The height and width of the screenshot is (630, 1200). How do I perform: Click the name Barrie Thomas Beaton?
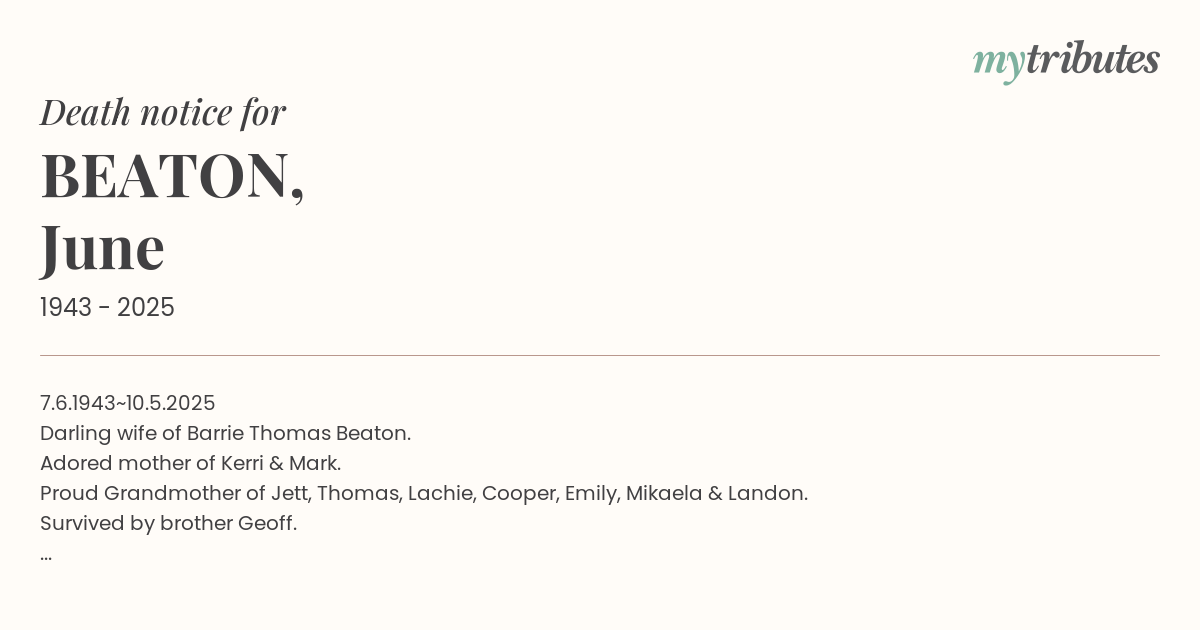297,433
